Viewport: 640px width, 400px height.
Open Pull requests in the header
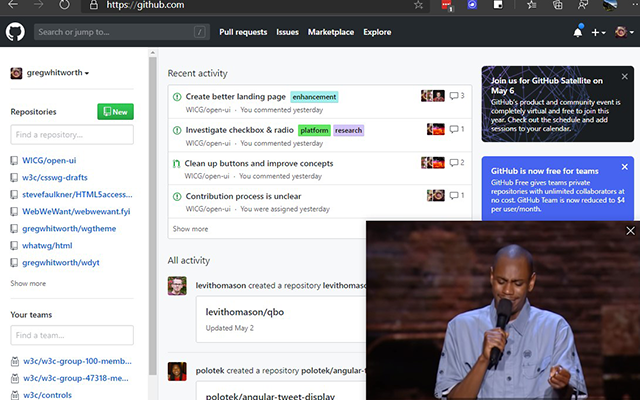coord(243,32)
